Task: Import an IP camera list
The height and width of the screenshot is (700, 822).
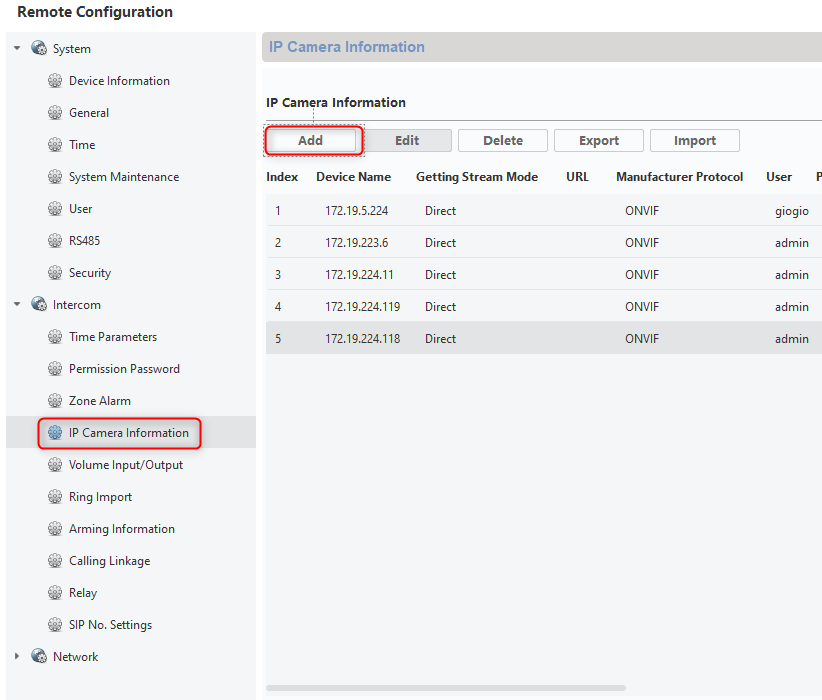Action: 695,141
